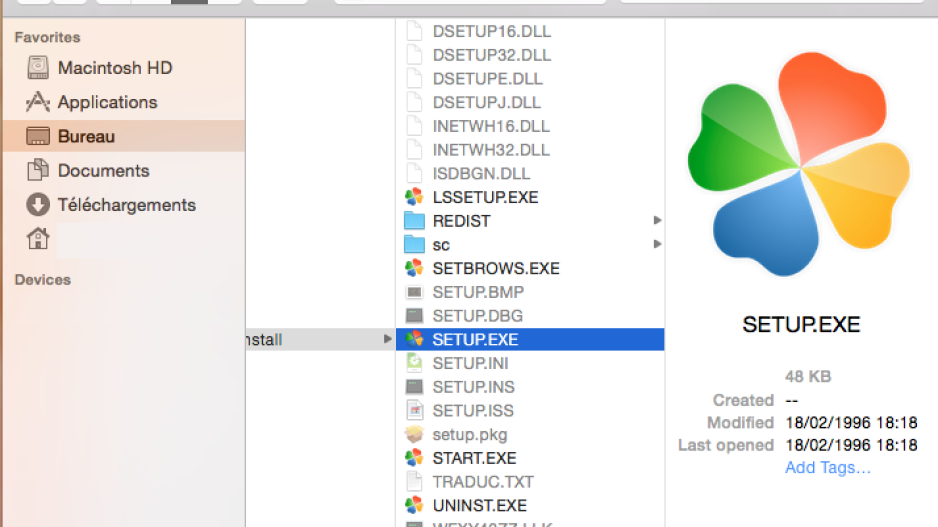Select the DSETUPE.DLL file name
This screenshot has width=938, height=527.
click(x=488, y=78)
